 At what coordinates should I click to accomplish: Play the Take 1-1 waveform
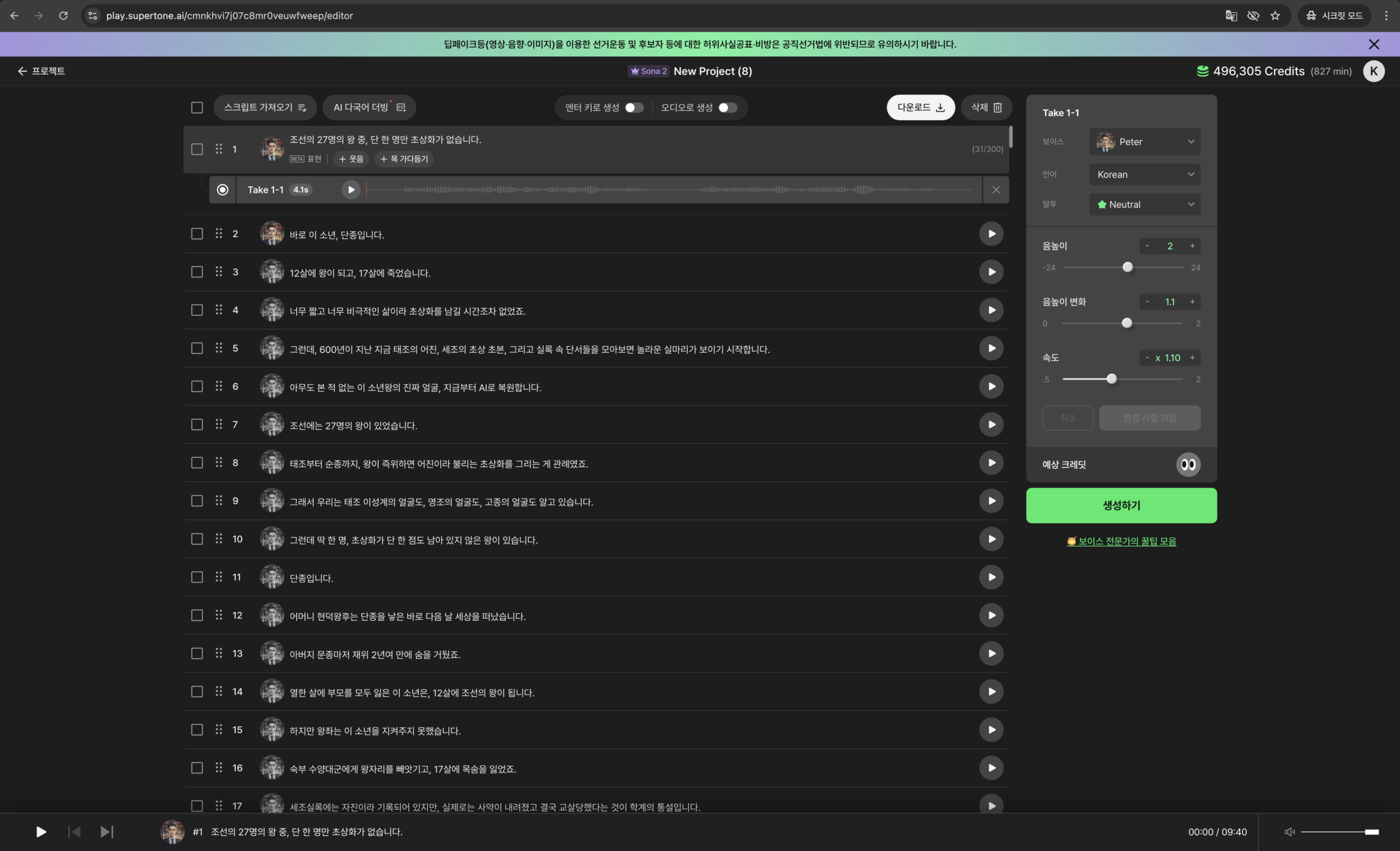click(x=351, y=190)
